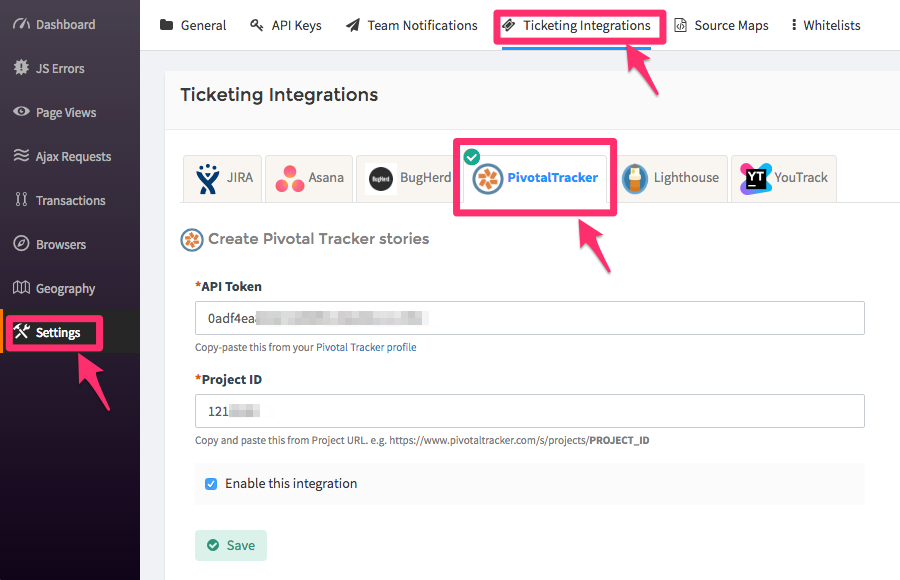
Task: Click the JS Errors bug icon
Action: [21, 67]
